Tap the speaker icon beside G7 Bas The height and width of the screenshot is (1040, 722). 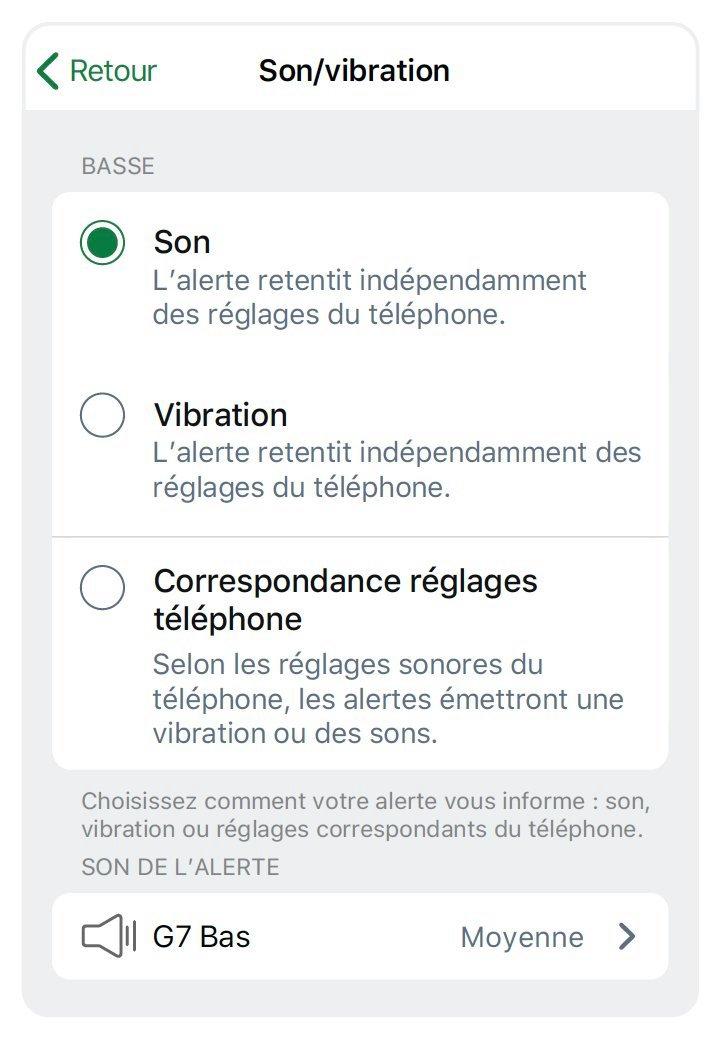click(x=109, y=936)
